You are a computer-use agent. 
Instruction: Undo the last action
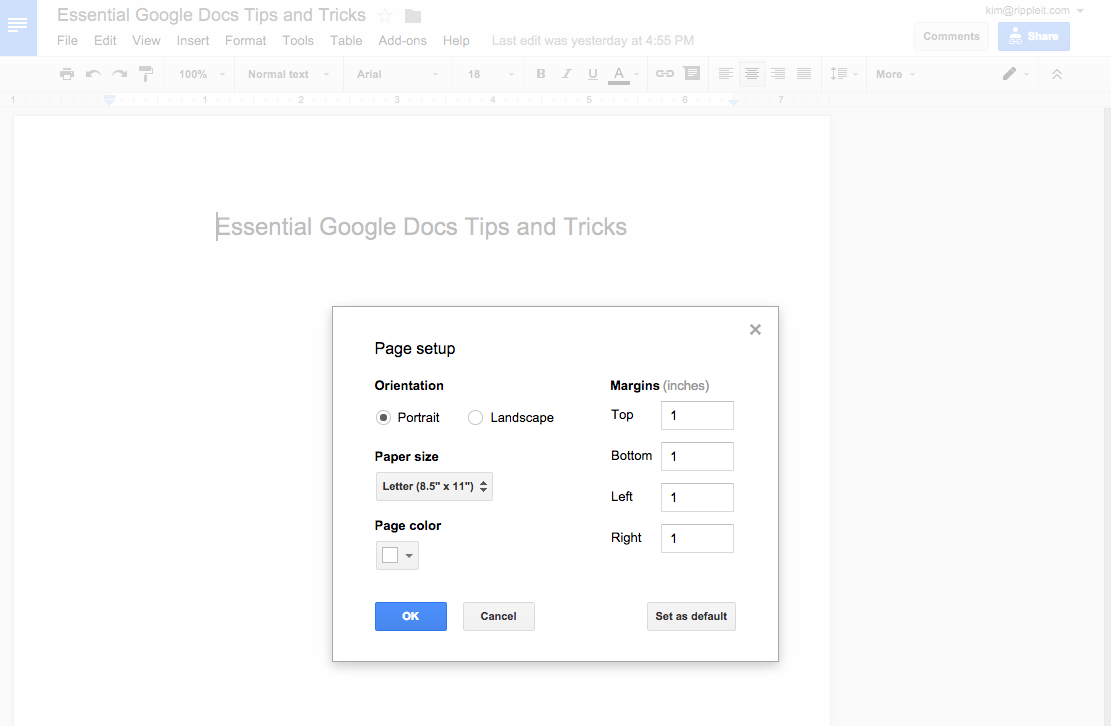click(x=93, y=74)
